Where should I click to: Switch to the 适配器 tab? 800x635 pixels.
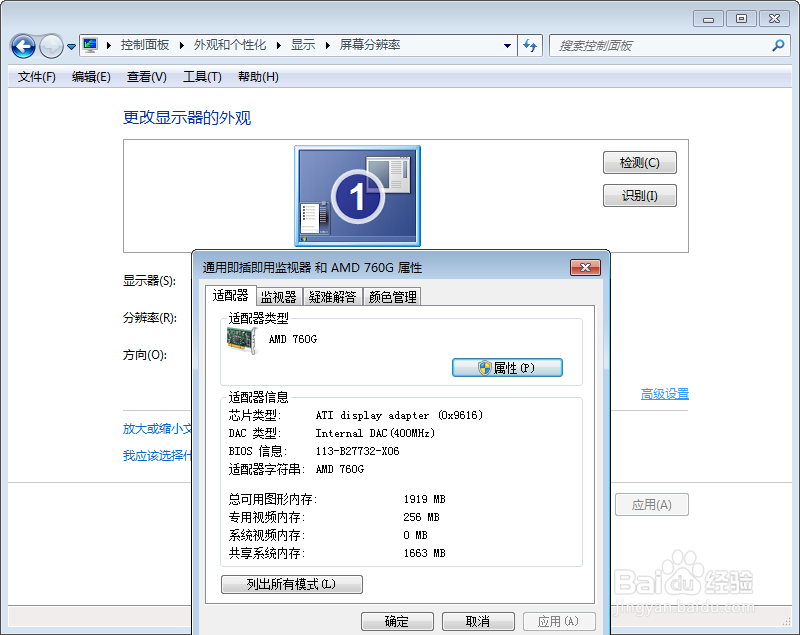[231, 295]
